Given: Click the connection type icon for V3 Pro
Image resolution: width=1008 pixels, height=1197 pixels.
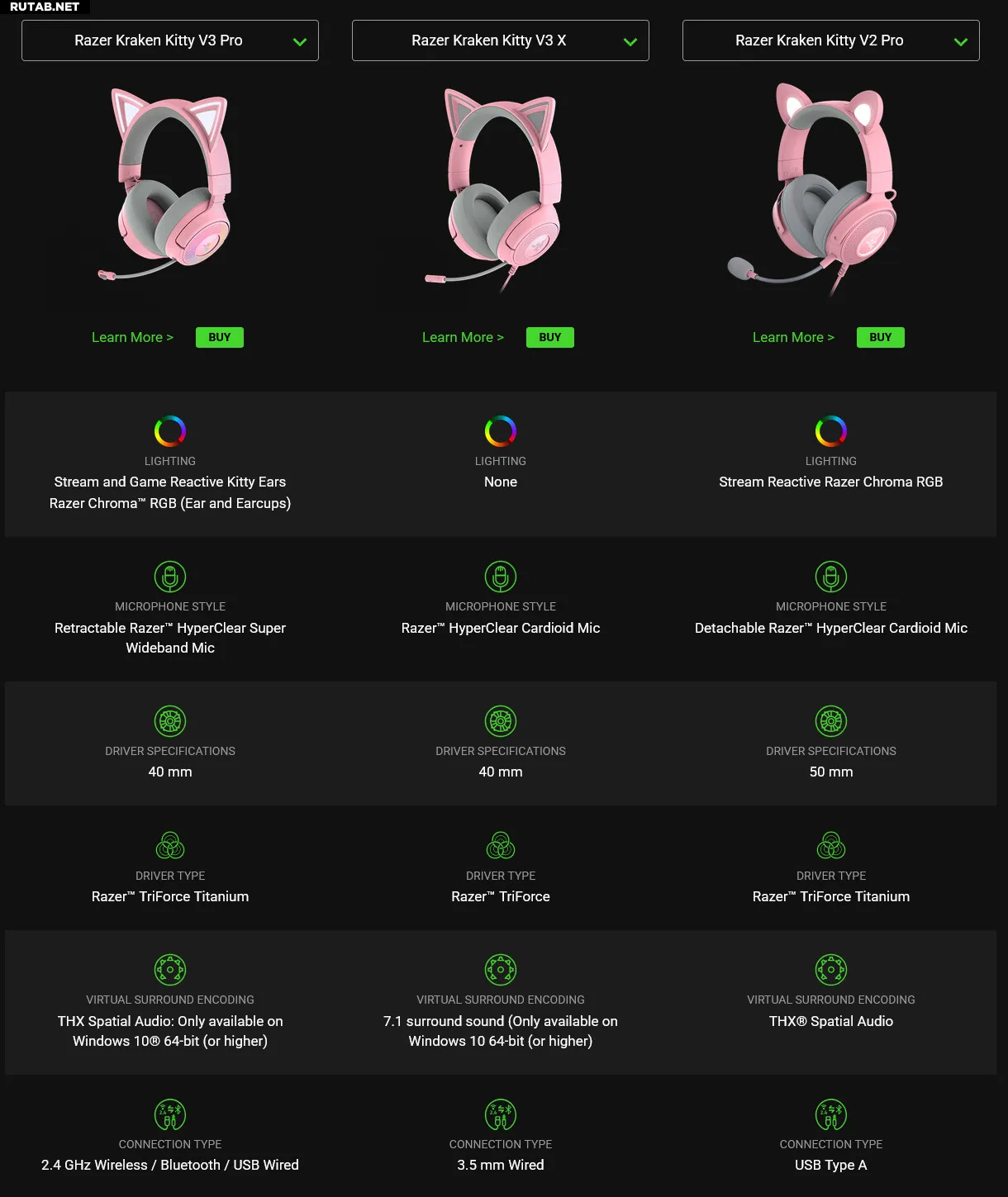Looking at the screenshot, I should pyautogui.click(x=170, y=1114).
